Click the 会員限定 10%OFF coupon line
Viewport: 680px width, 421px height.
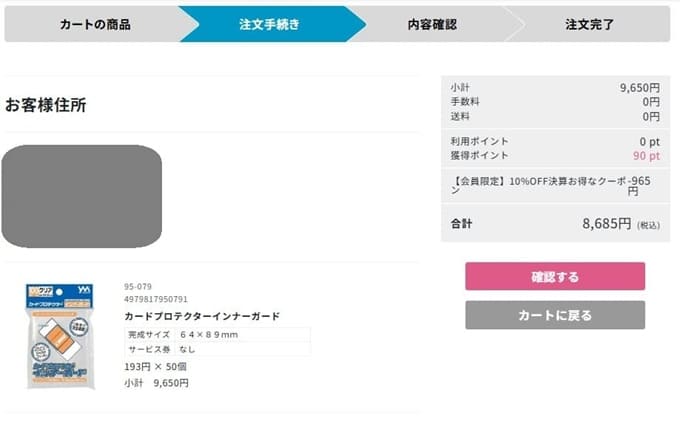tap(555, 185)
